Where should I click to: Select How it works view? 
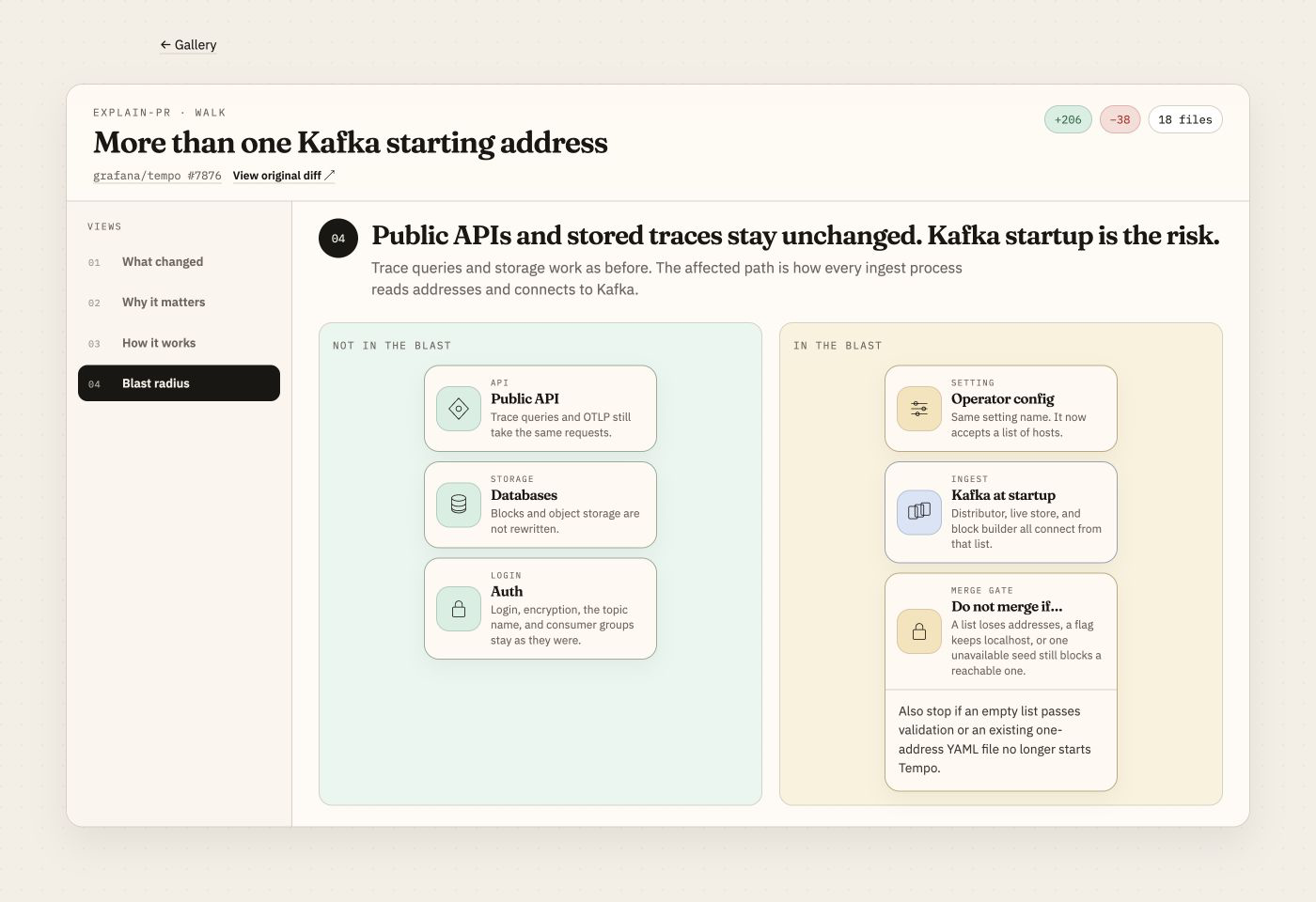[179, 343]
